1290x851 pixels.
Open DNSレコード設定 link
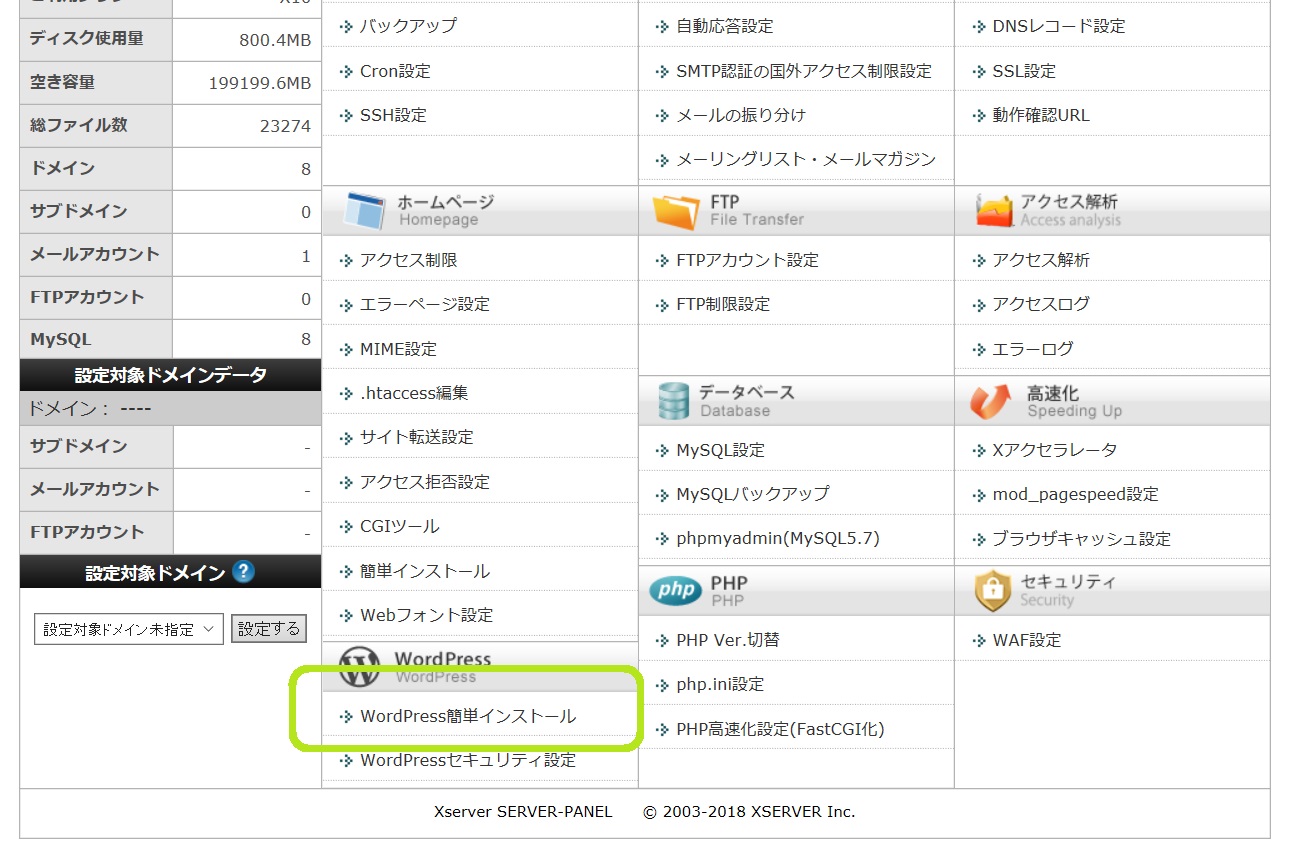pyautogui.click(x=1058, y=26)
